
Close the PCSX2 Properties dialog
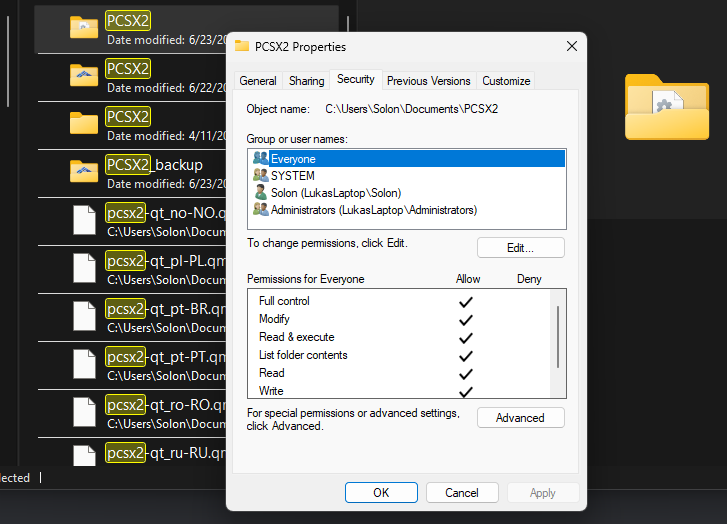tap(572, 46)
